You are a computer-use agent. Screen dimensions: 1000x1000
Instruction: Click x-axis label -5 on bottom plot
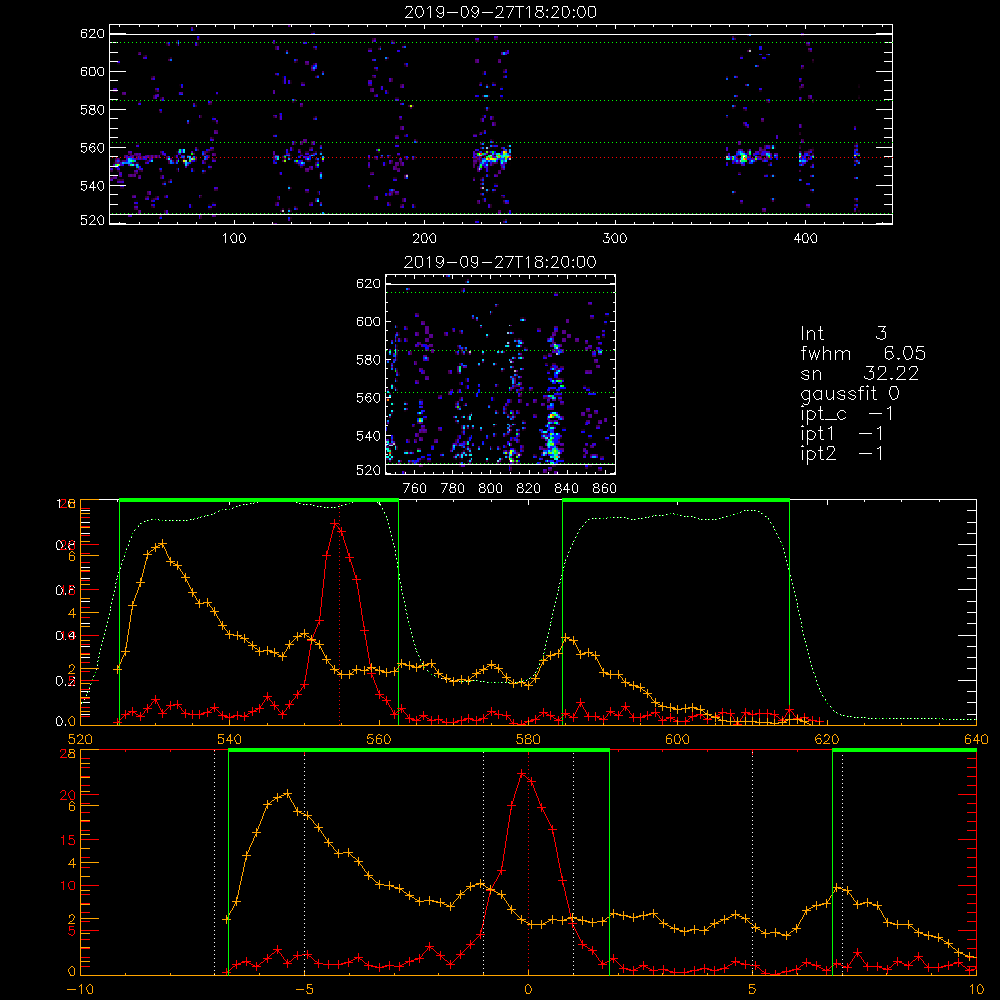(305, 990)
